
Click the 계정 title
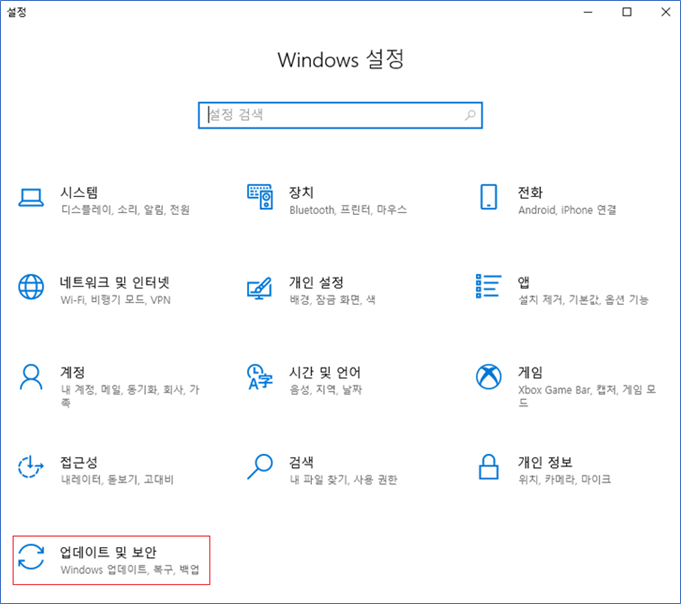(x=72, y=372)
